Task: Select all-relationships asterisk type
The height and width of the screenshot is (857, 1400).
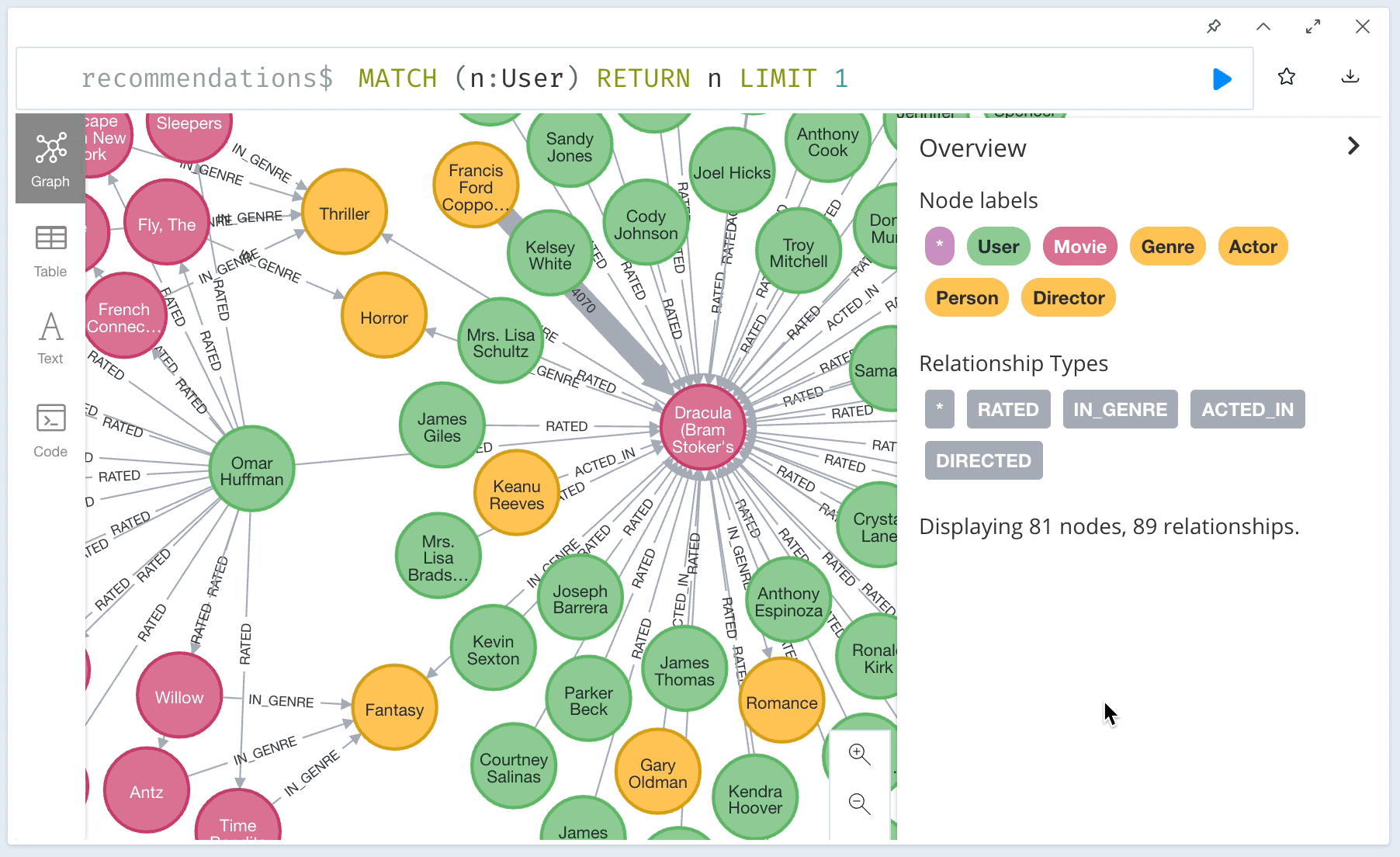Action: coord(940,409)
